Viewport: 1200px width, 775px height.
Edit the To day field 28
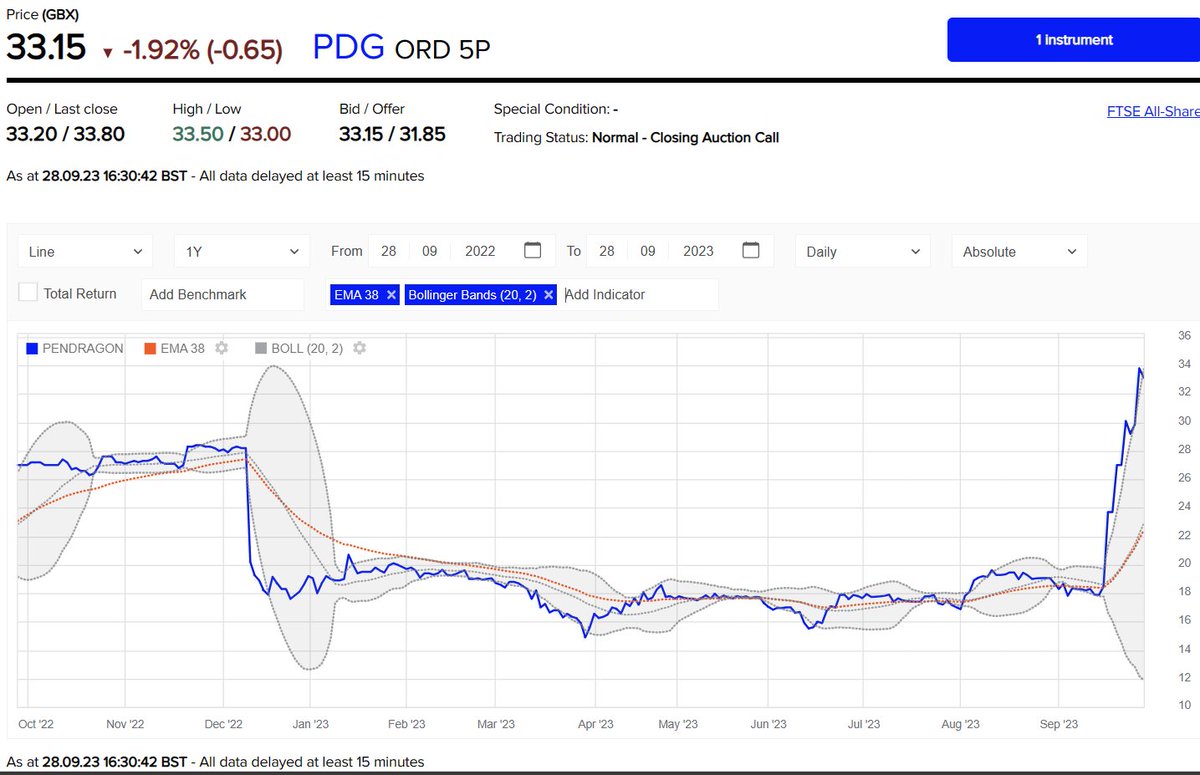(x=607, y=251)
